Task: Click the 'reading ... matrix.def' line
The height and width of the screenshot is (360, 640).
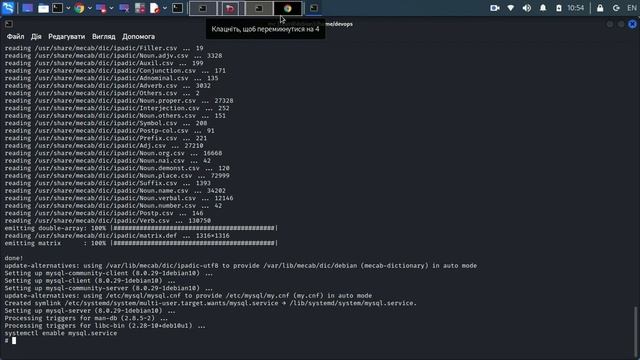Action: 117,236
